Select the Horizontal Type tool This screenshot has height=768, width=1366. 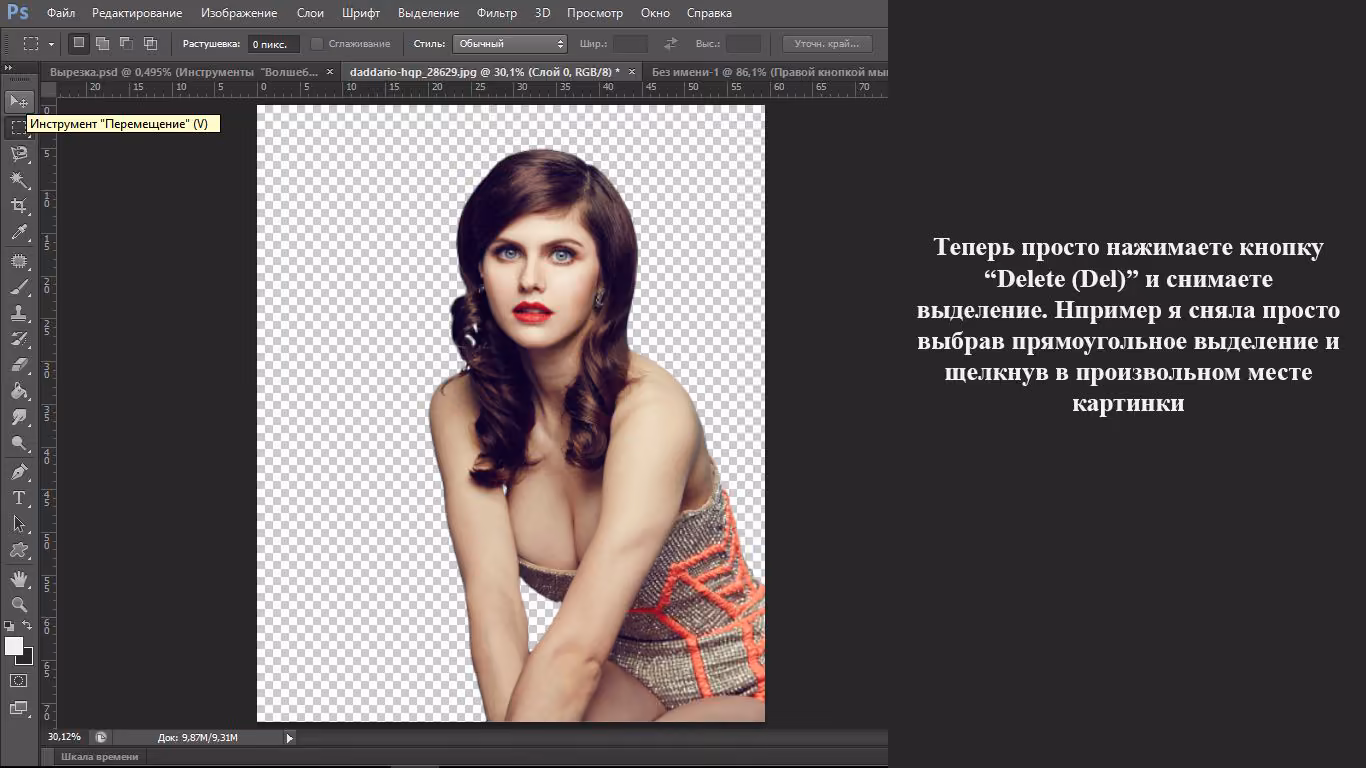(19, 497)
